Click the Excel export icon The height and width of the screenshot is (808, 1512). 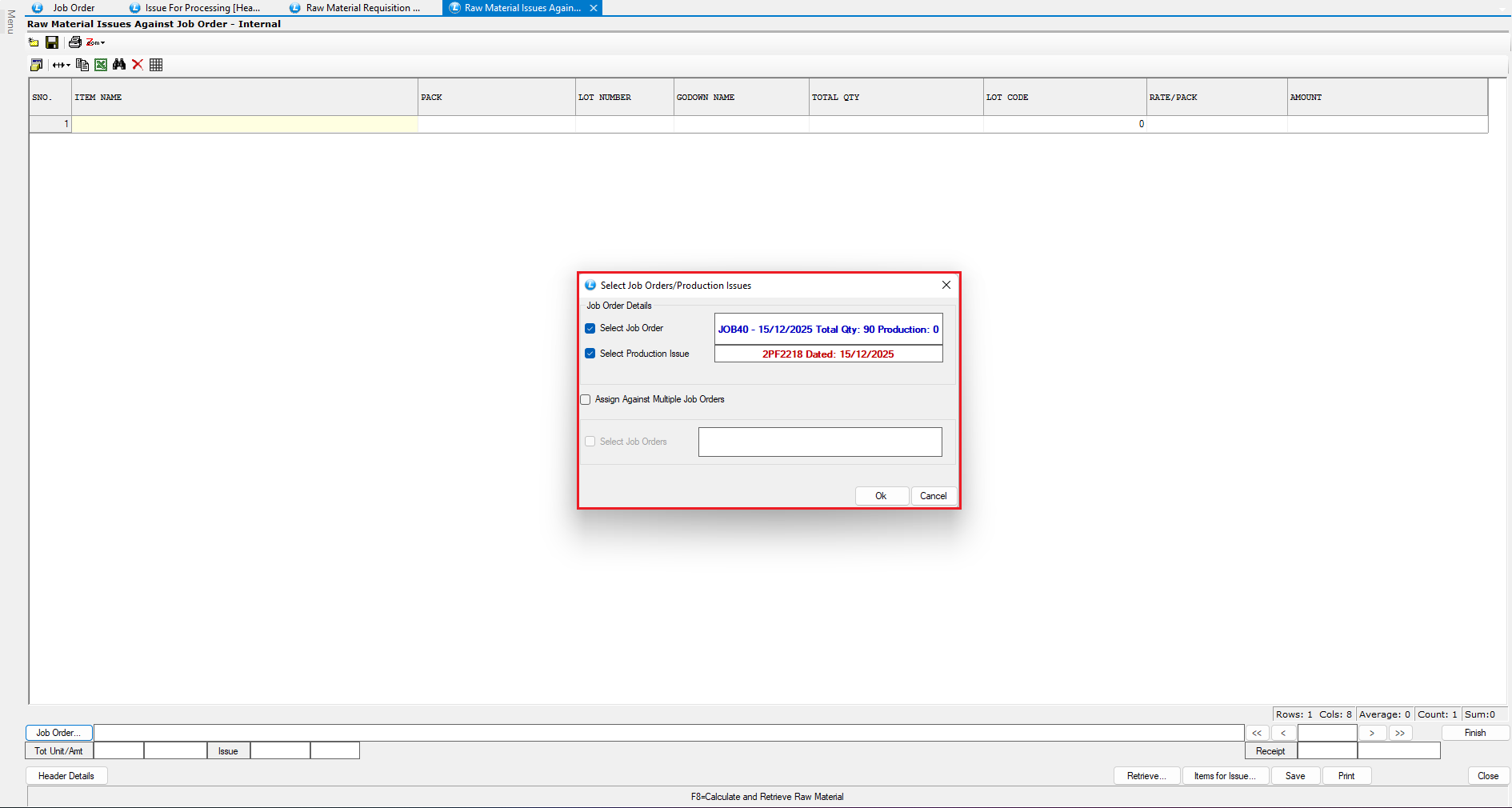[x=101, y=65]
